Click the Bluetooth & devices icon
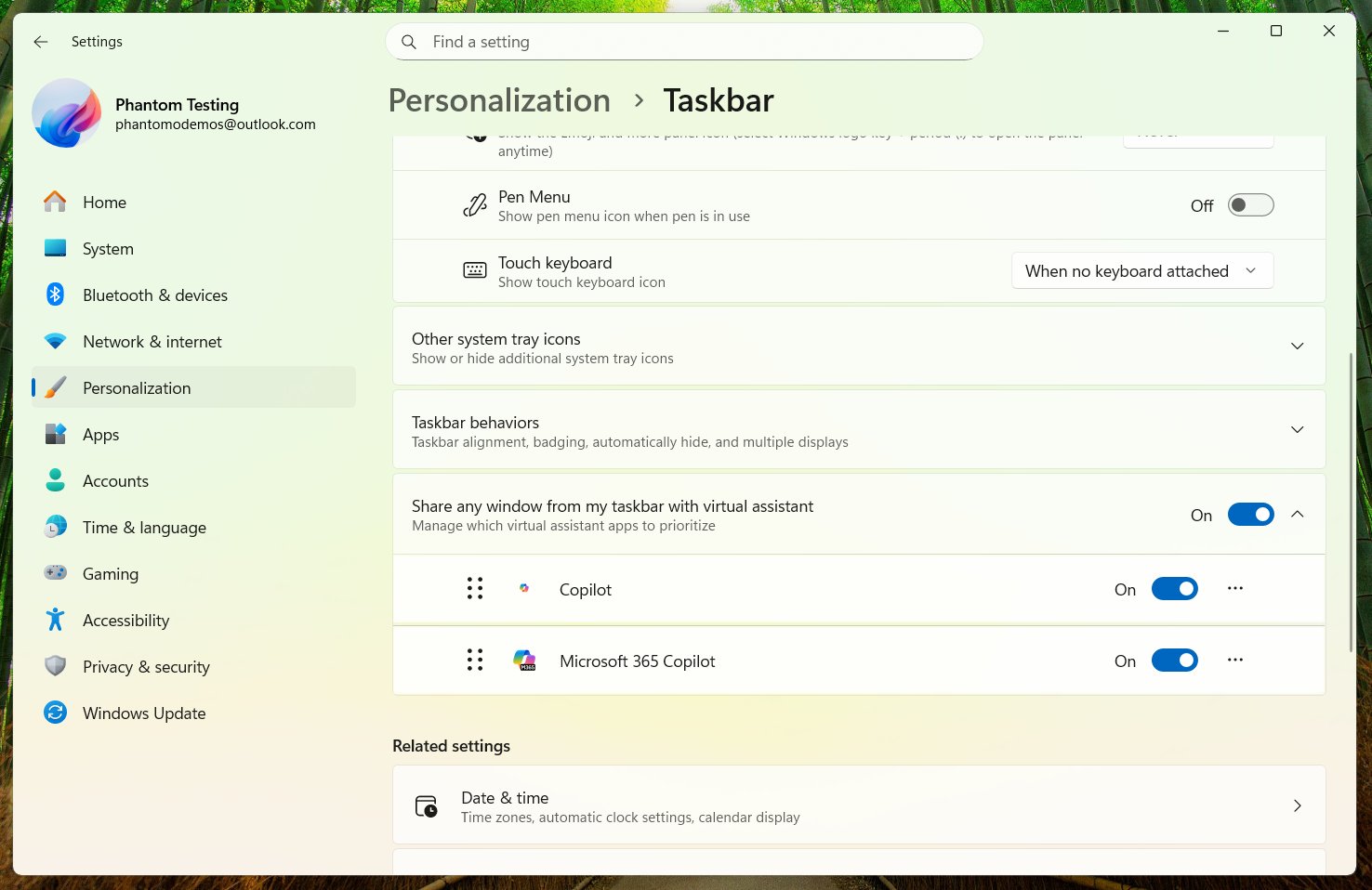The width and height of the screenshot is (1372, 890). coord(56,294)
